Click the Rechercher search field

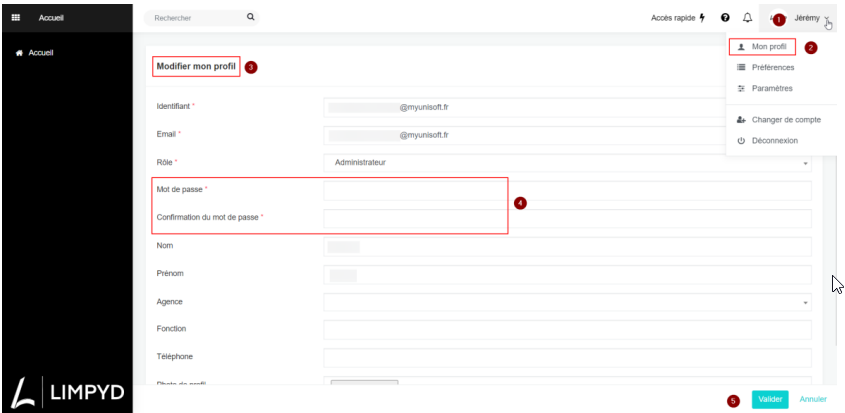202,18
